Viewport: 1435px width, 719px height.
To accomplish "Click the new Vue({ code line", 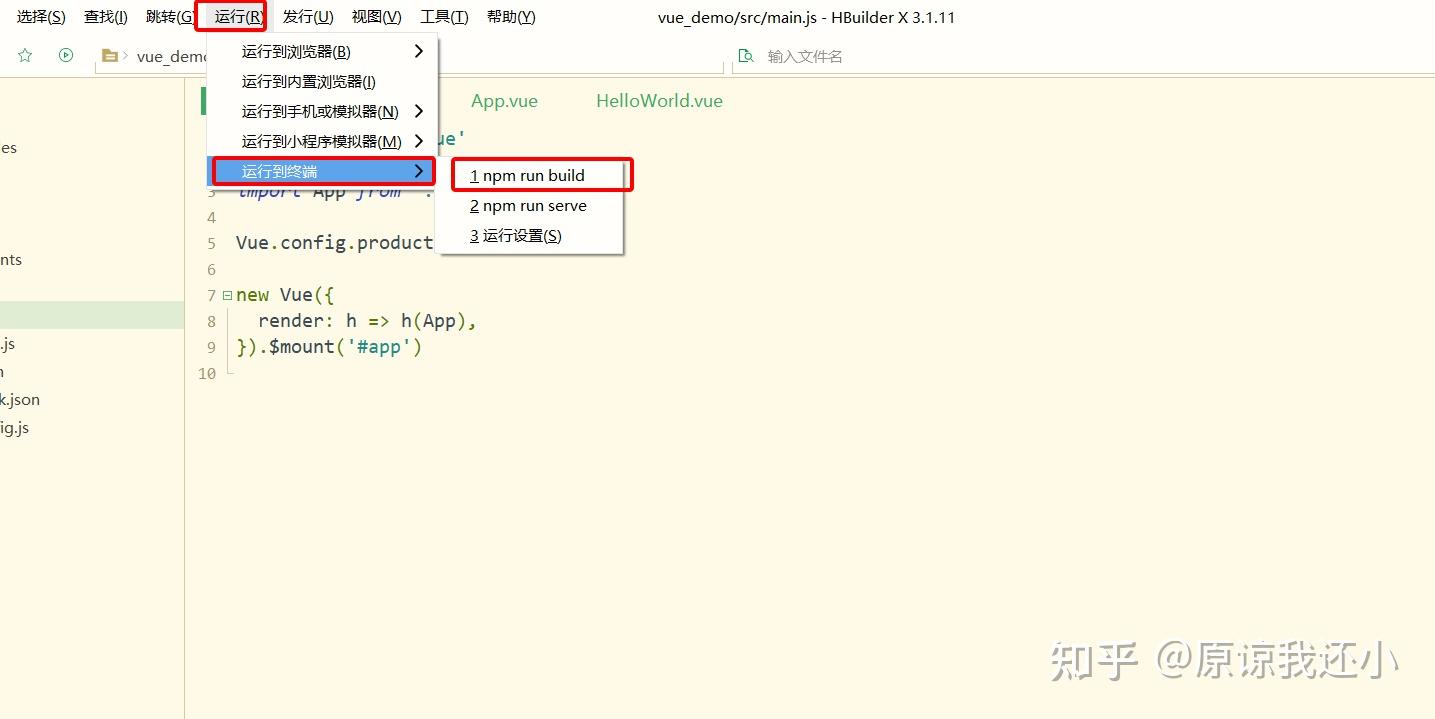I will [285, 295].
